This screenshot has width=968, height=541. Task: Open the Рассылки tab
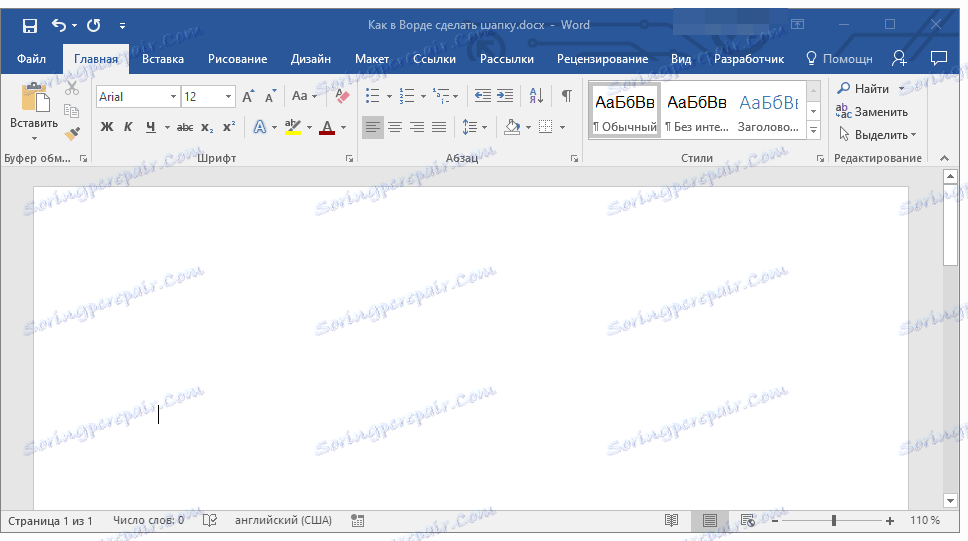(507, 59)
